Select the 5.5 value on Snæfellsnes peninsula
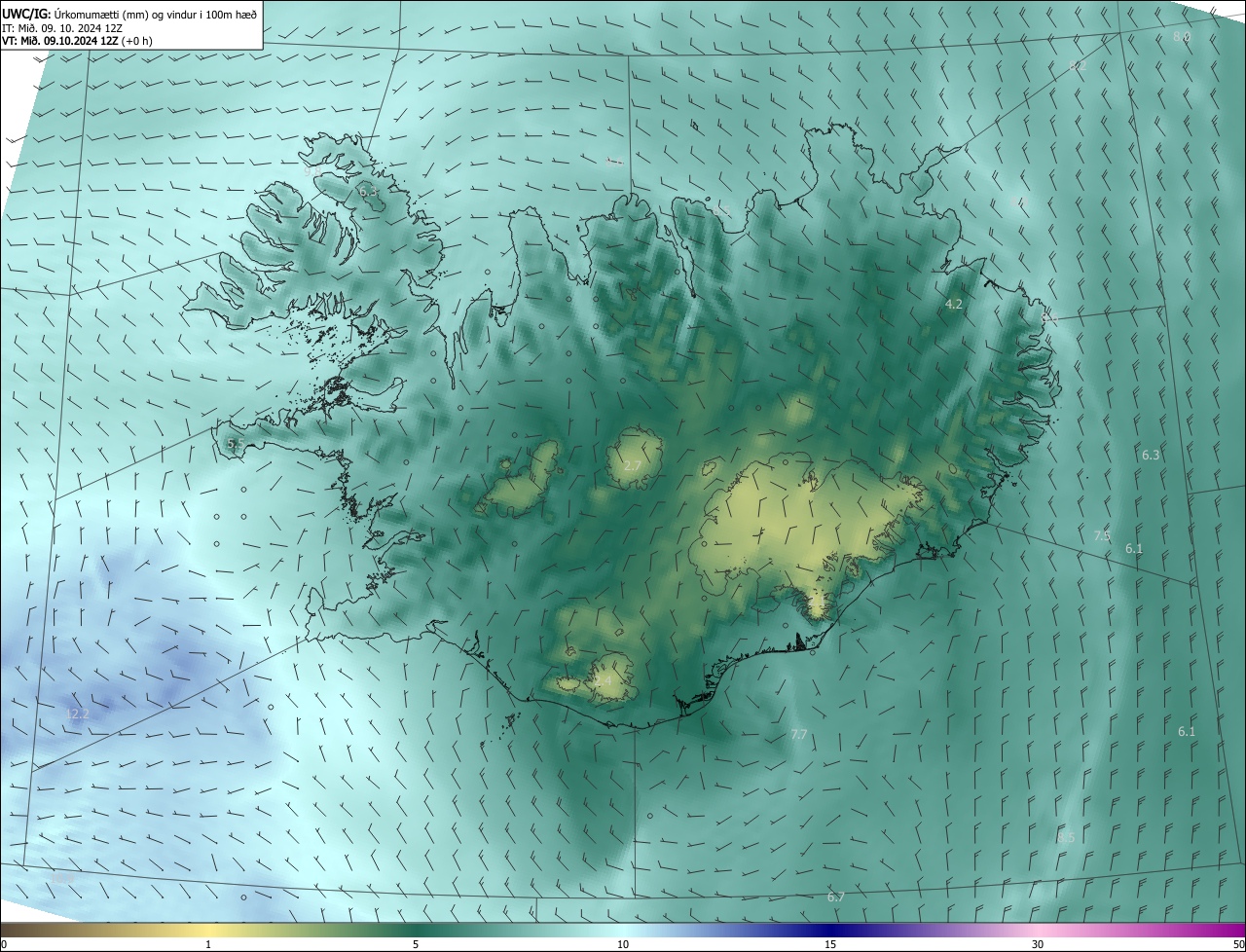 [x=236, y=443]
